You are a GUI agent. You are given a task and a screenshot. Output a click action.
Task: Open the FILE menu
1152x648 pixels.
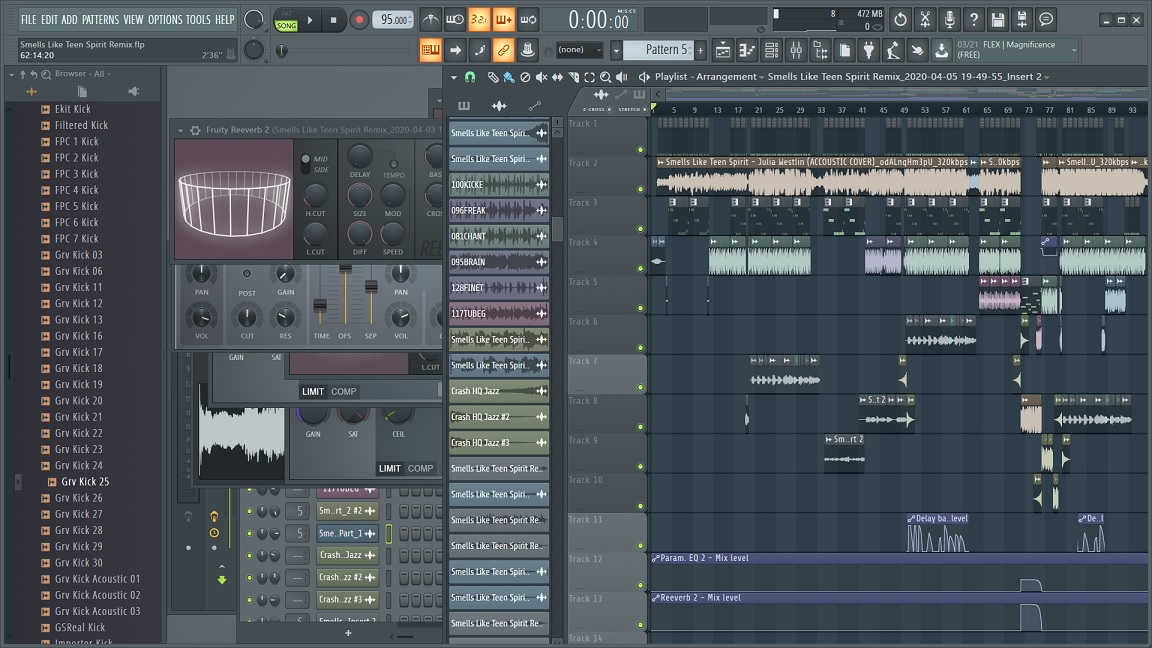tap(28, 20)
